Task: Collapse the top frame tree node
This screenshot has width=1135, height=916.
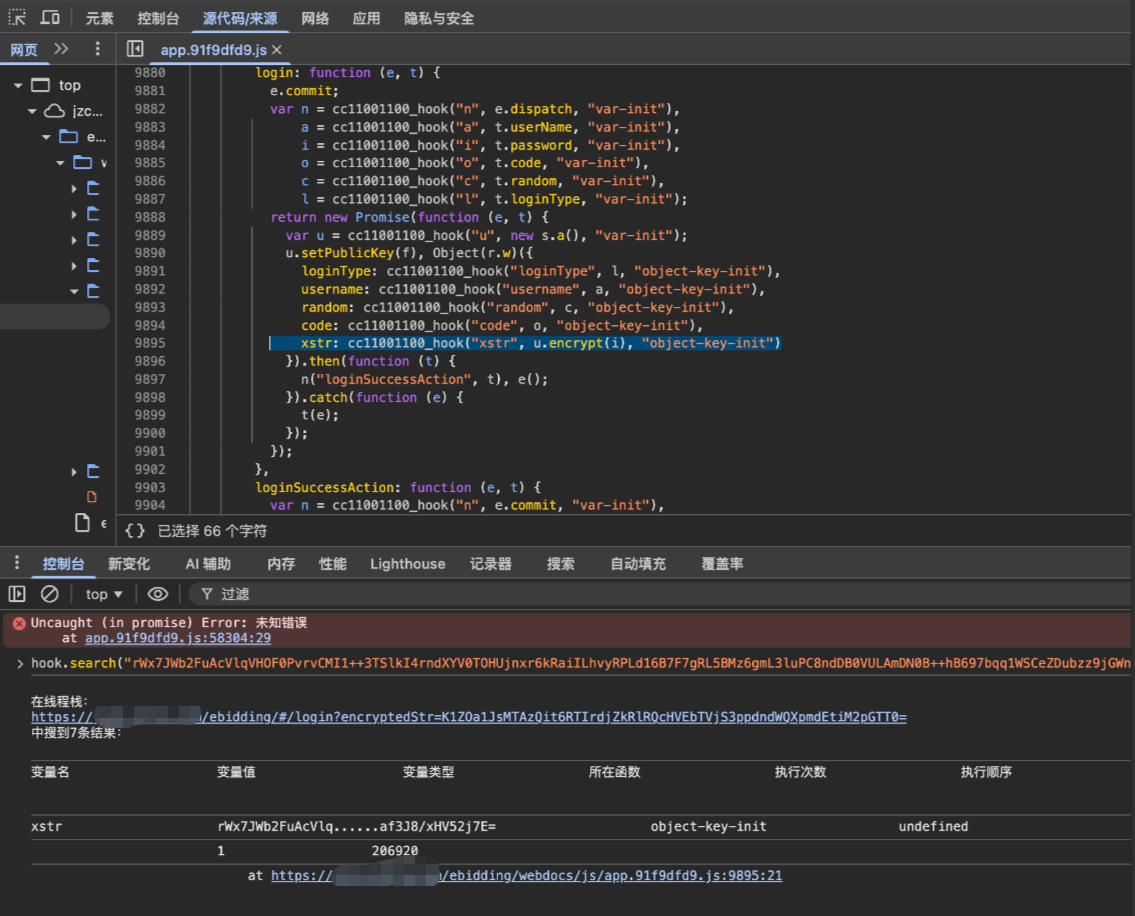Action: [x=18, y=85]
